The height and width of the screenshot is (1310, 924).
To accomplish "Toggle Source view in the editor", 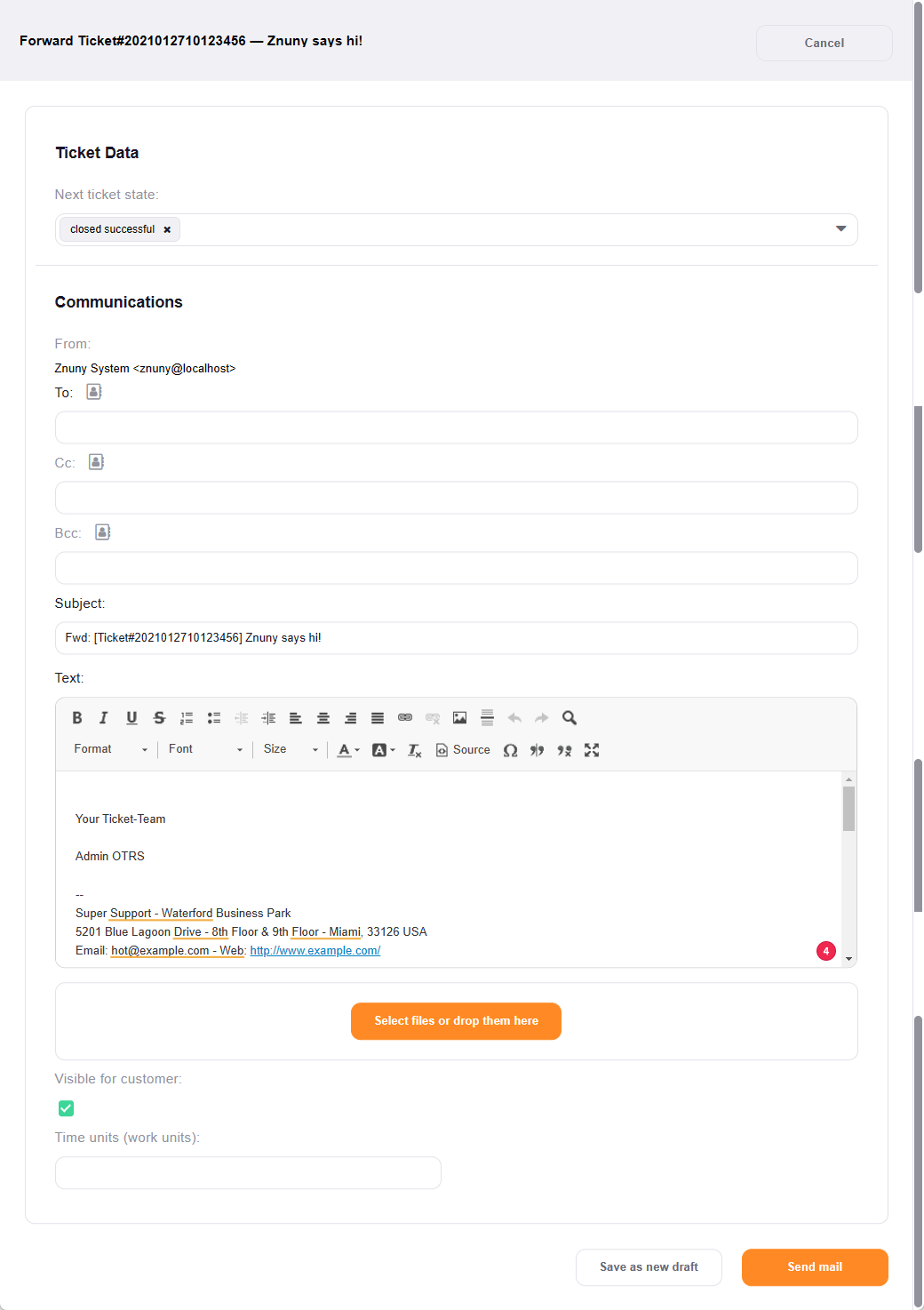I will [463, 750].
